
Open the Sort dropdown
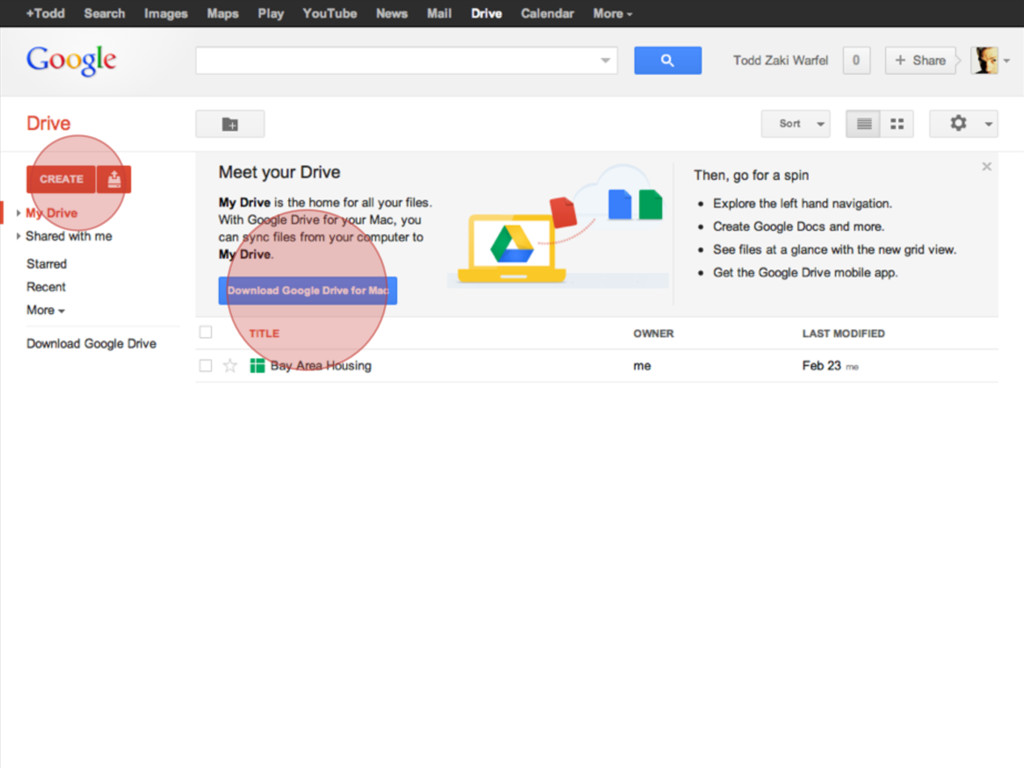click(x=795, y=123)
